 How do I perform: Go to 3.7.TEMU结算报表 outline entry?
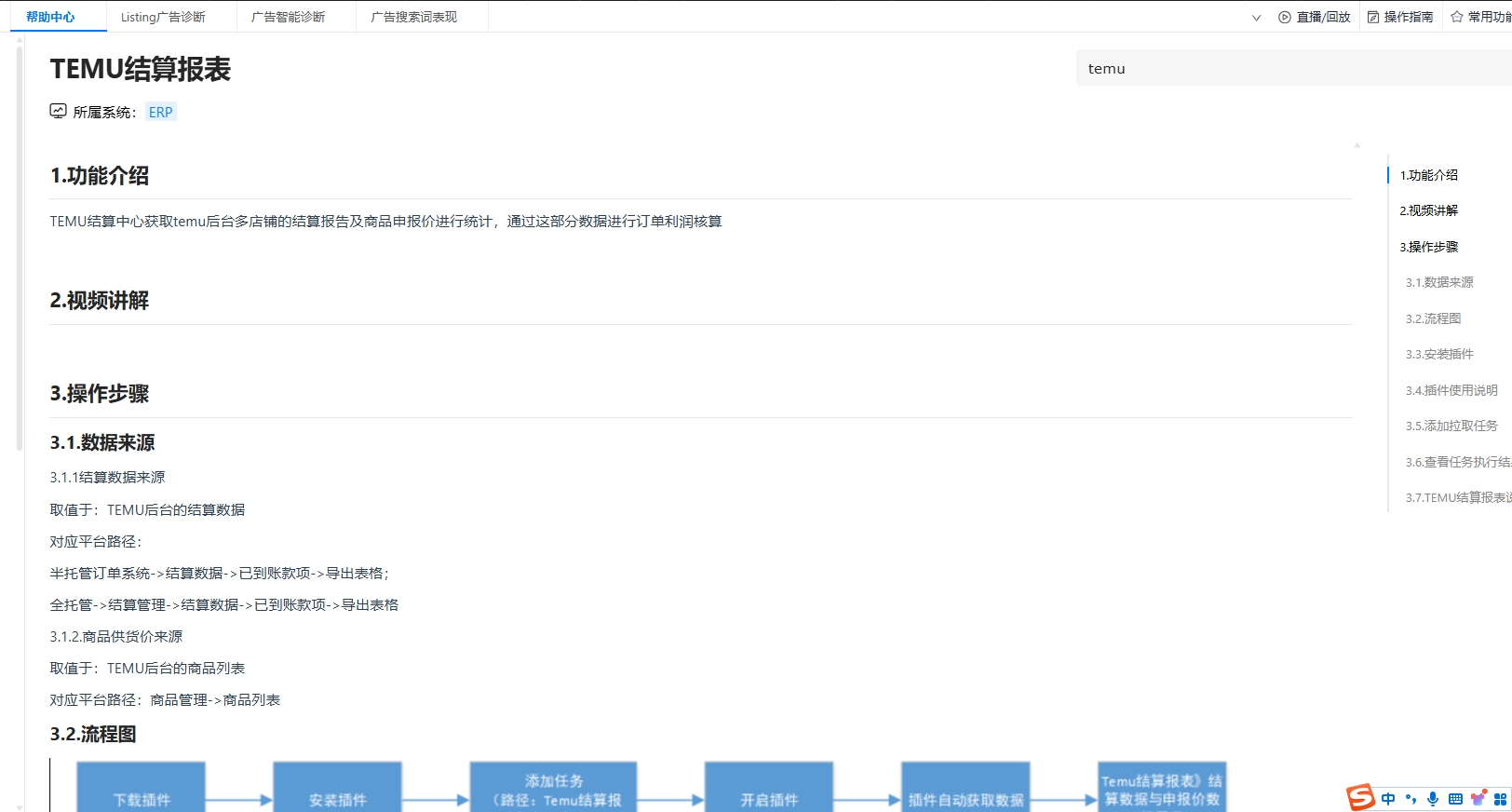[1458, 497]
